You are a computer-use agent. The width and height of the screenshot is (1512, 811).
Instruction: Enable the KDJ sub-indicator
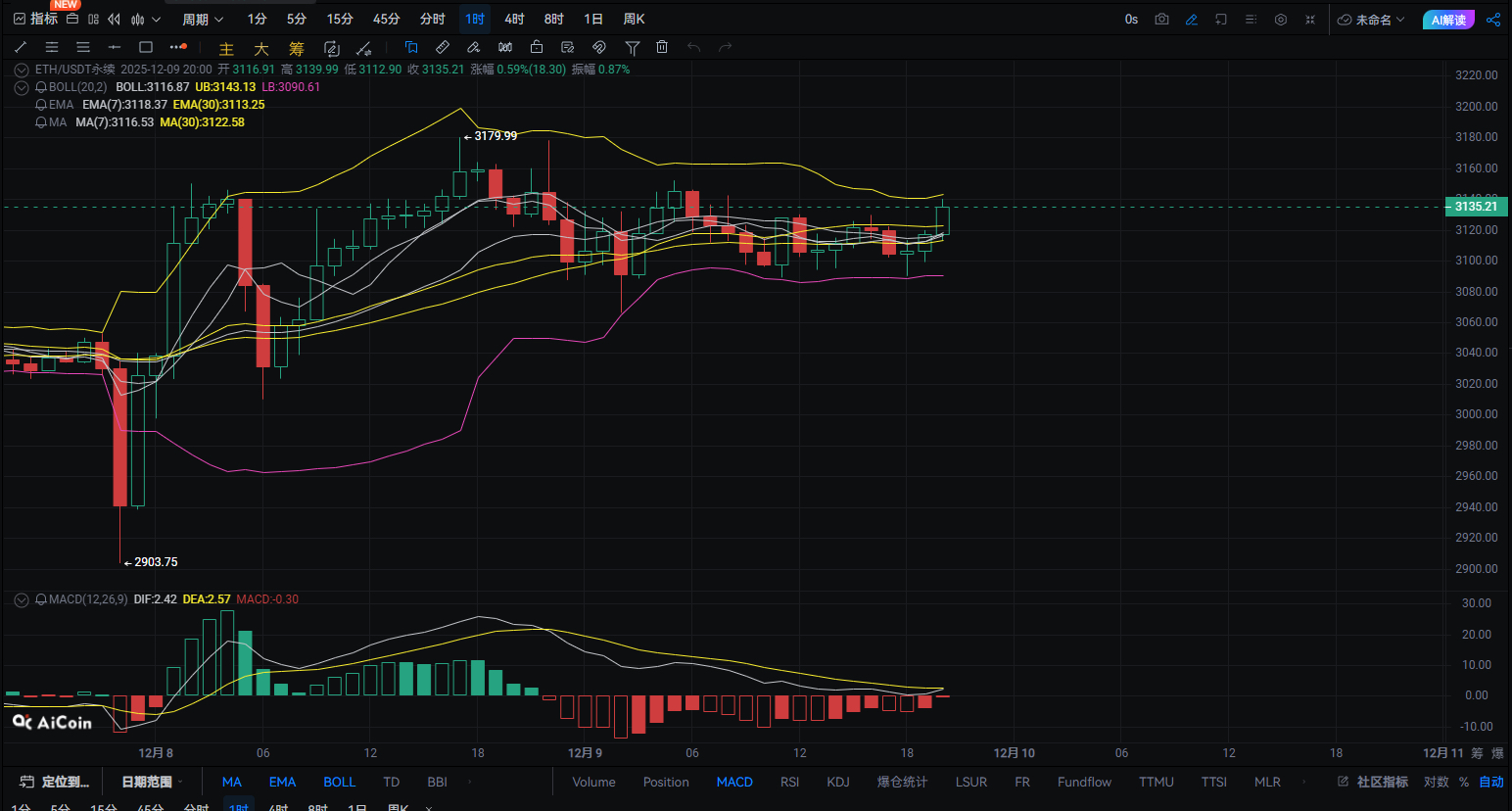[x=838, y=782]
